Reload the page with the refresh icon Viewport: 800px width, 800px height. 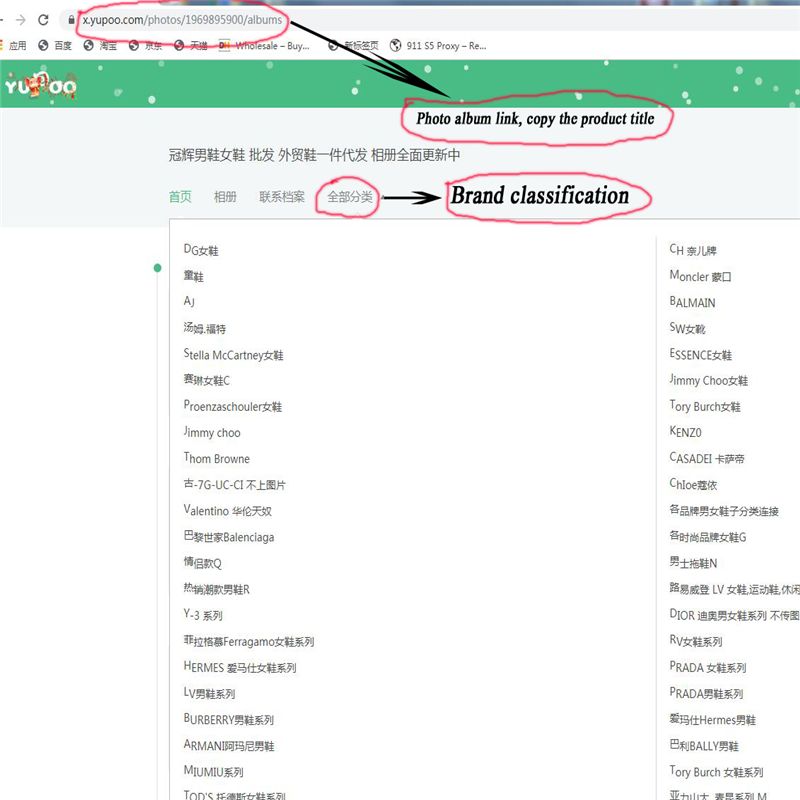(x=43, y=20)
